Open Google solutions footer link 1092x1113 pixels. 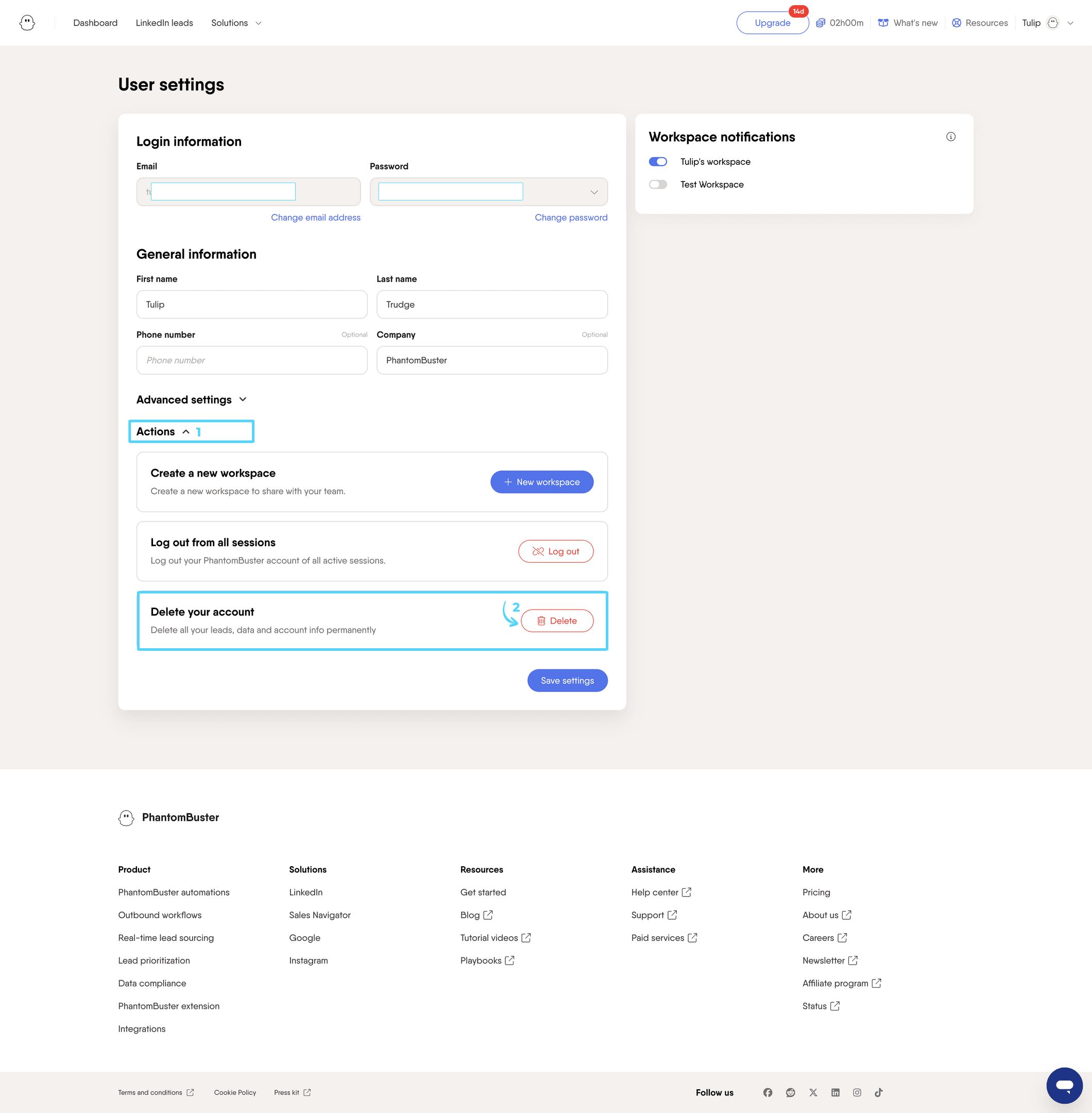point(304,938)
